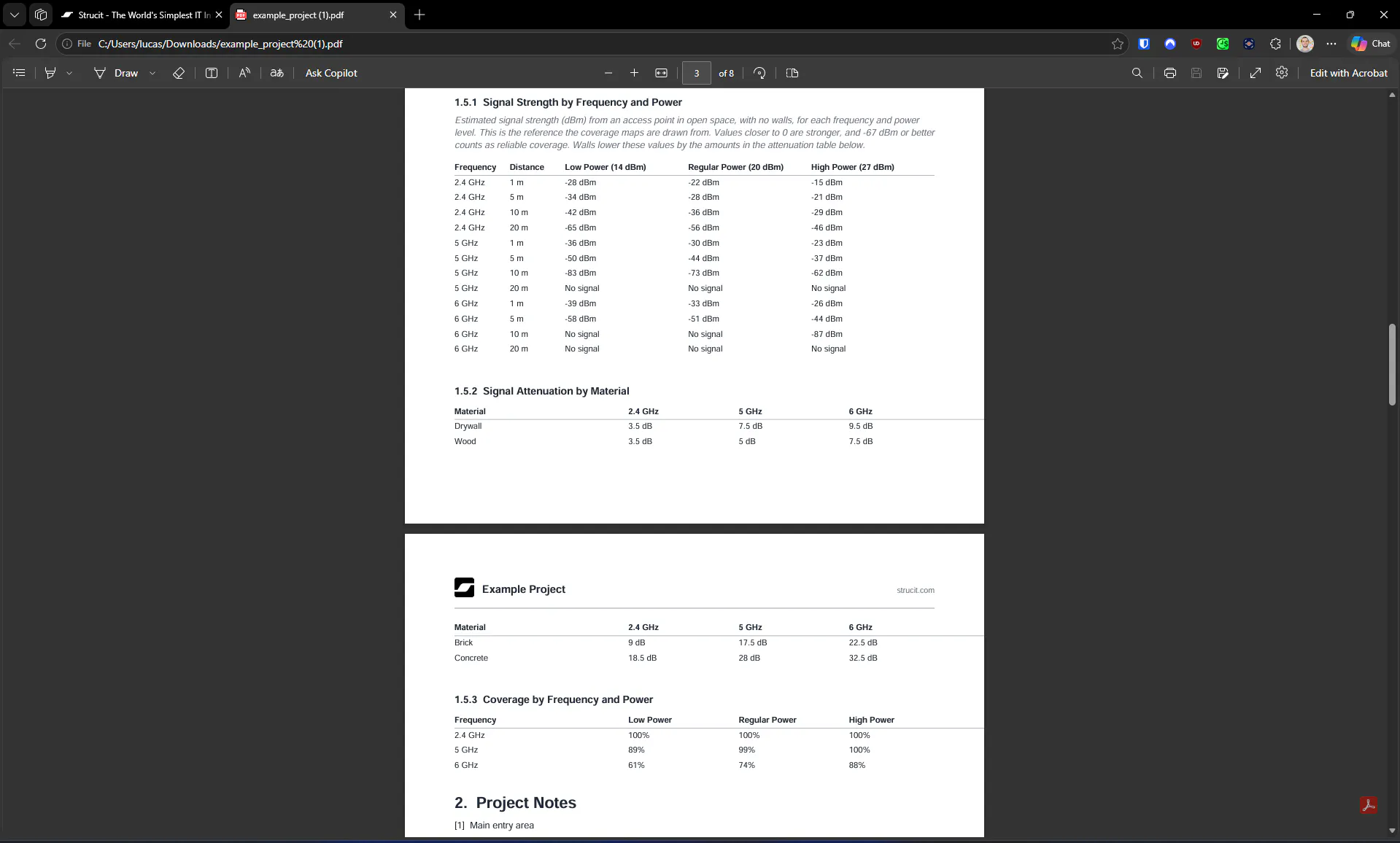Open tab actions workspaces menu
The width and height of the screenshot is (1400, 843).
(x=41, y=15)
